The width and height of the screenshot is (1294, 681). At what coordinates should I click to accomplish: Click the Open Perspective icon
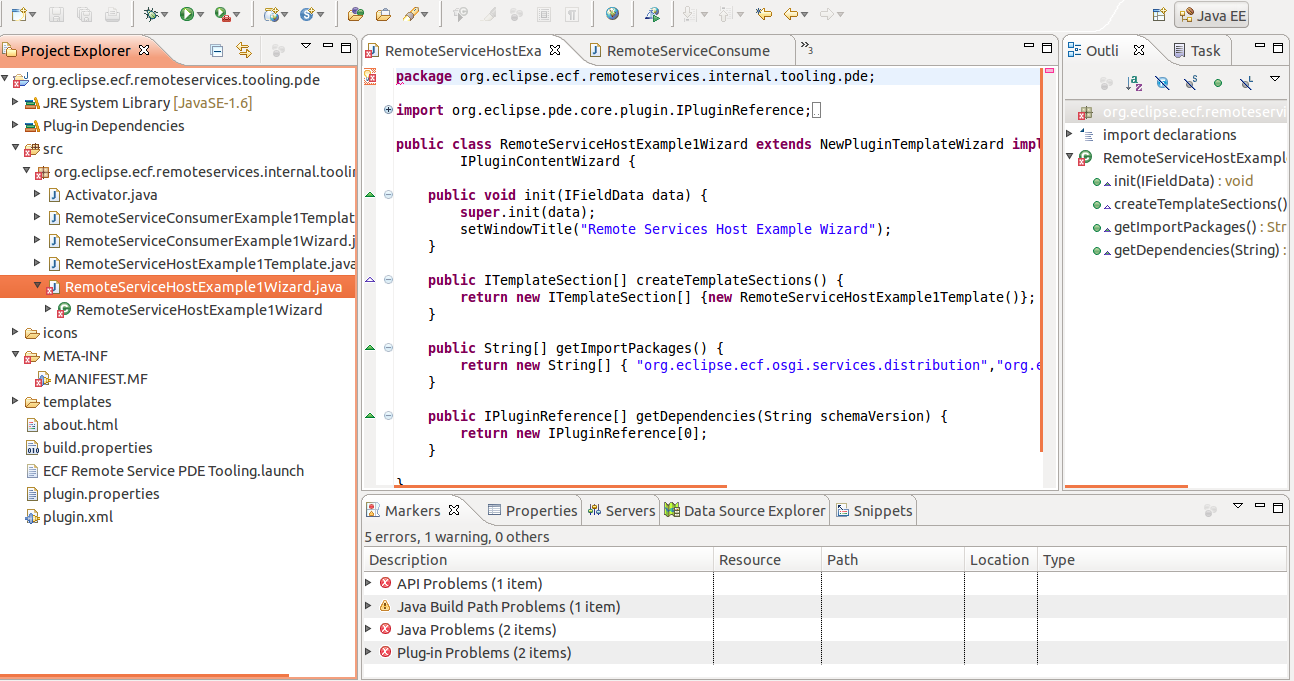pos(1159,15)
